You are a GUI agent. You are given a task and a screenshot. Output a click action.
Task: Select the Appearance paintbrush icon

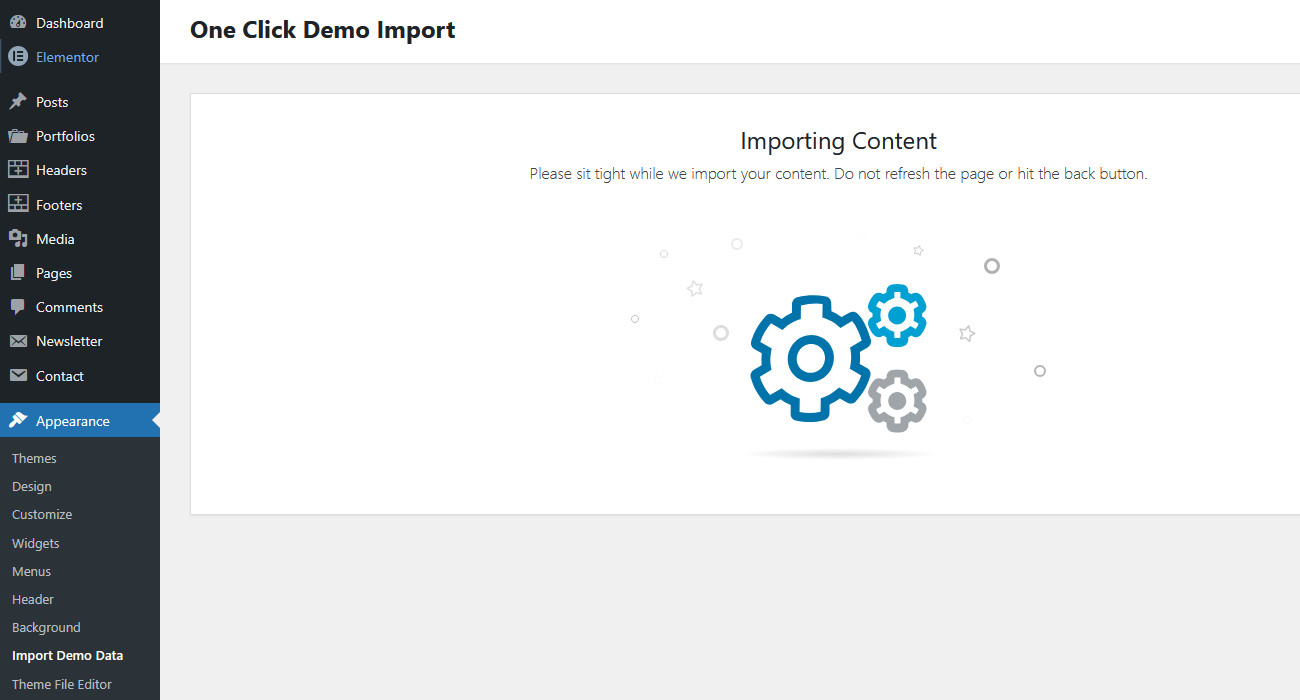[x=17, y=420]
